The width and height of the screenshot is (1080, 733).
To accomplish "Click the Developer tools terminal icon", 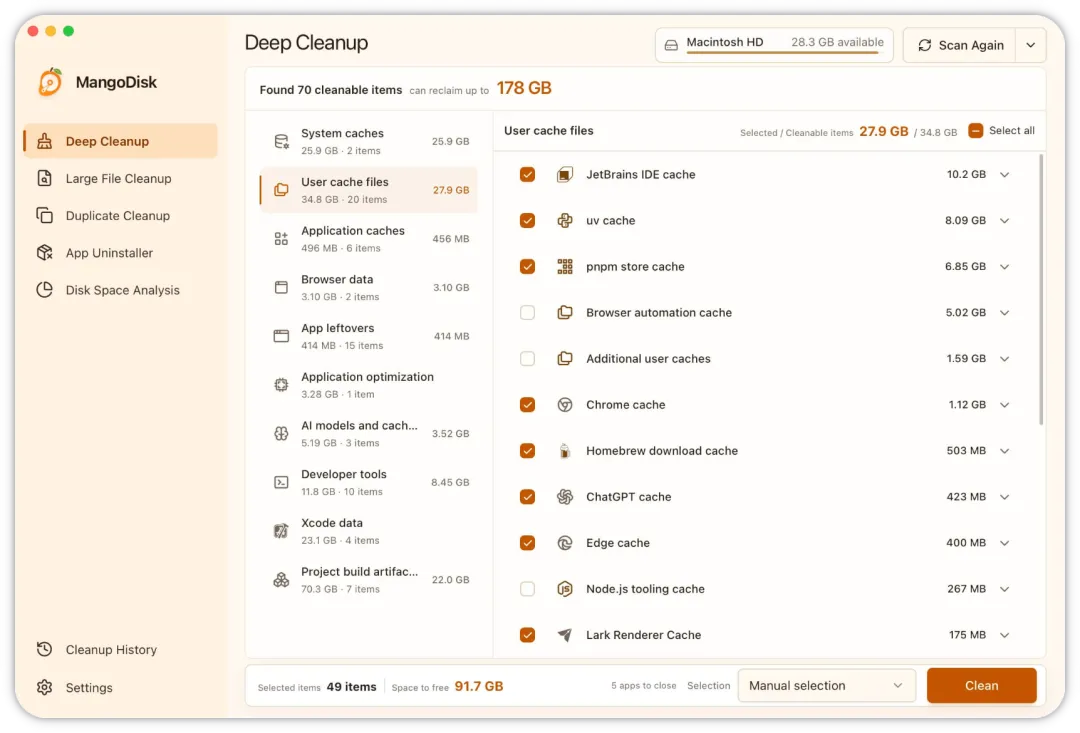I will click(x=281, y=482).
